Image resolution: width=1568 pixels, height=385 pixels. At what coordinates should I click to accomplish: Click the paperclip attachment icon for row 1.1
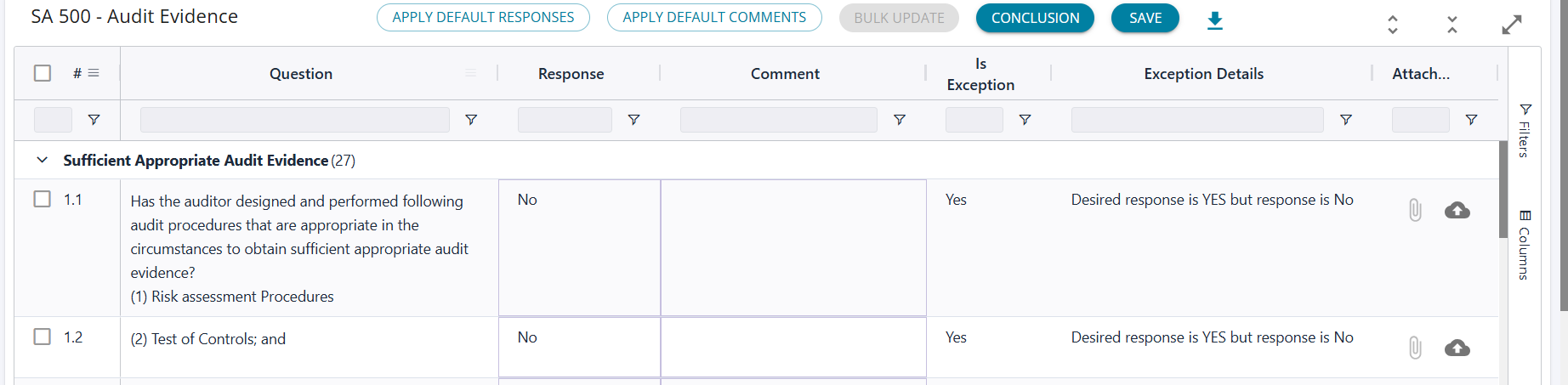[x=1415, y=210]
